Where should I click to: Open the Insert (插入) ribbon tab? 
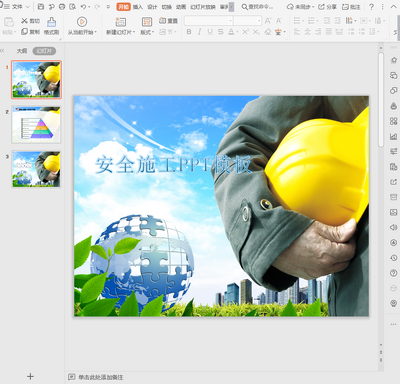138,7
